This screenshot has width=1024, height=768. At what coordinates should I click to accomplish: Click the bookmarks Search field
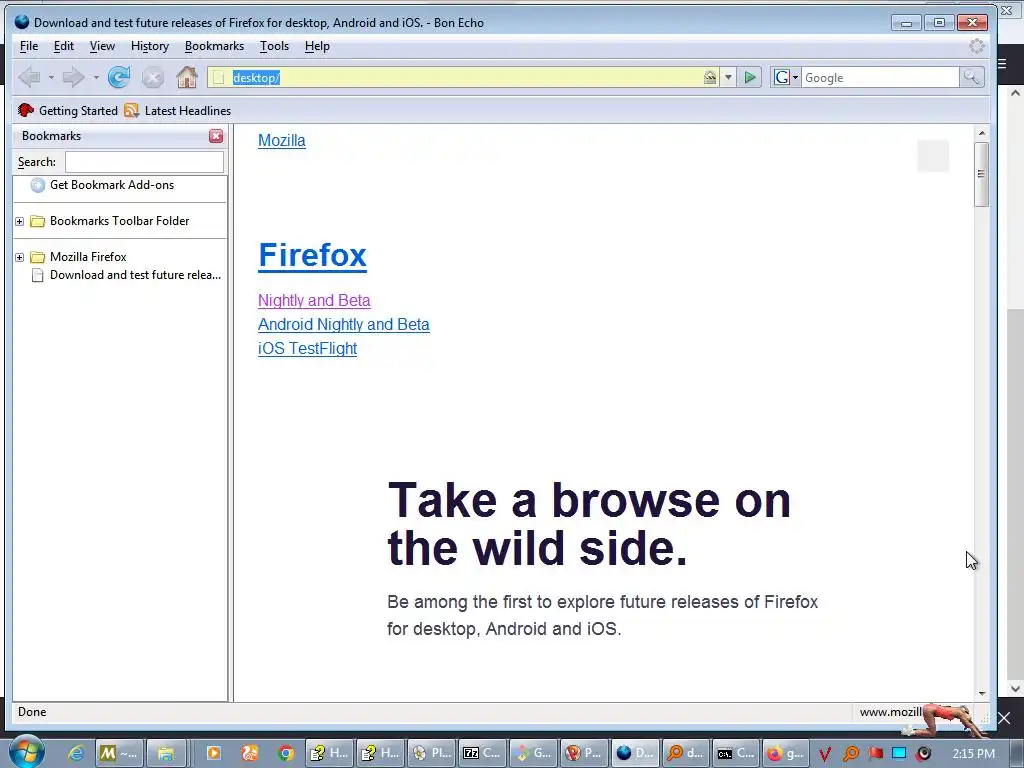pos(144,162)
